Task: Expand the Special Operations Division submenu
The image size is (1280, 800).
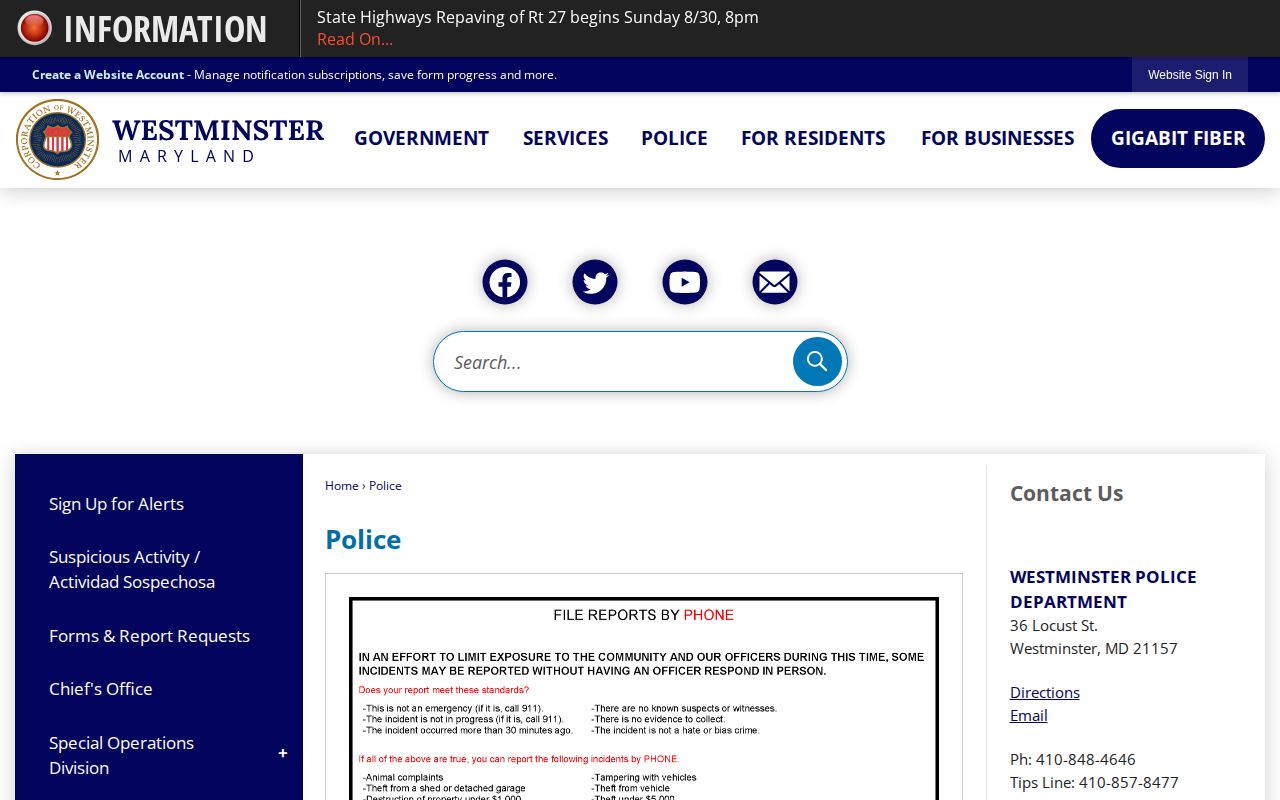Action: click(x=283, y=754)
